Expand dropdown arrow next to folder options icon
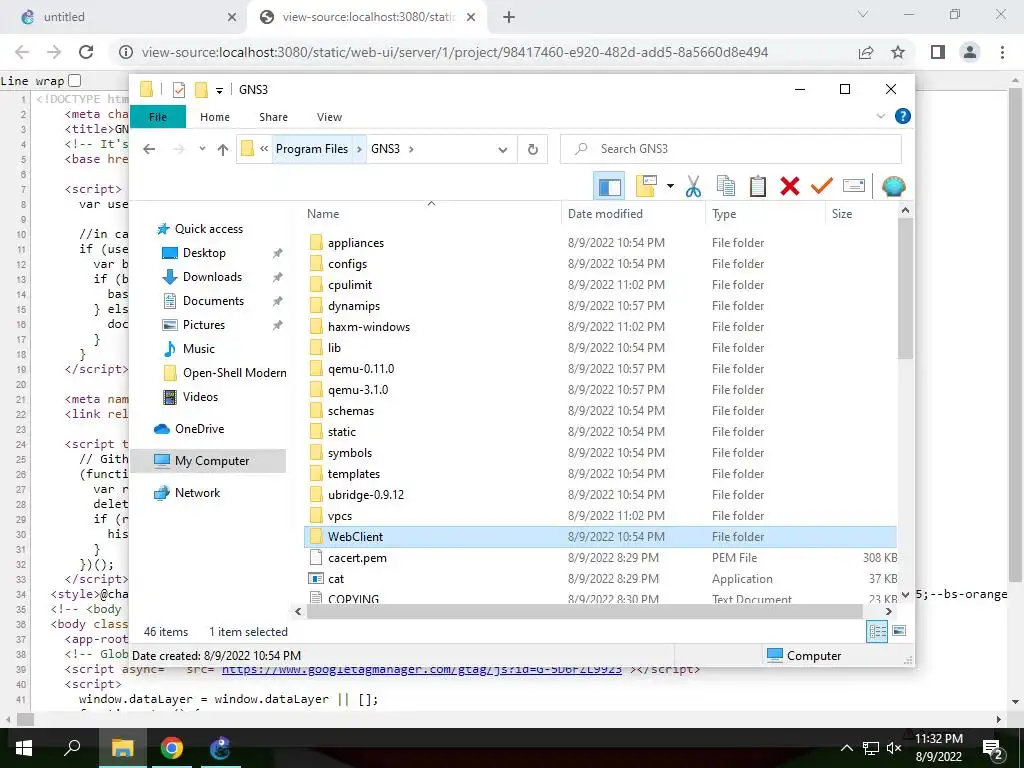The width and height of the screenshot is (1024, 768). pos(670,187)
